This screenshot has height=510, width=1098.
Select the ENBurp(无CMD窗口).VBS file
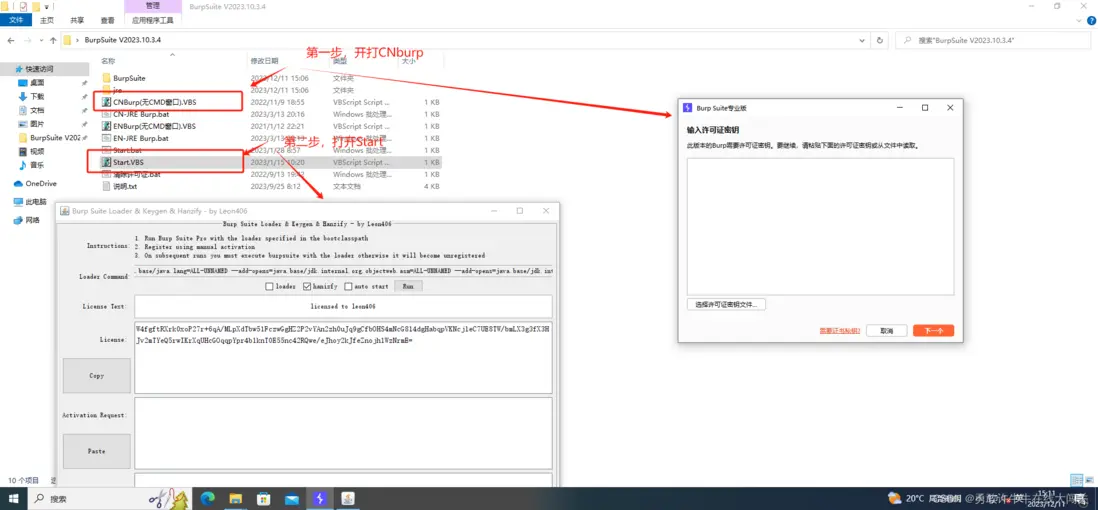pyautogui.click(x=154, y=126)
